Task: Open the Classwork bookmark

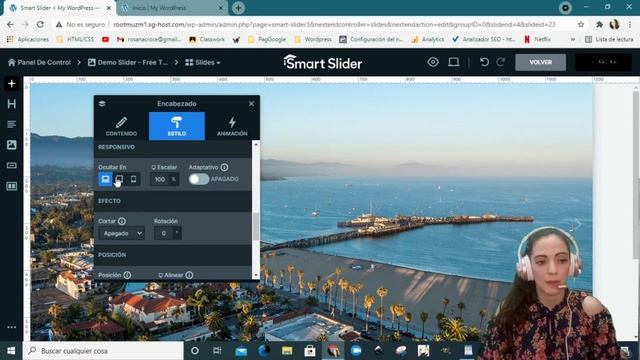Action: pos(207,39)
